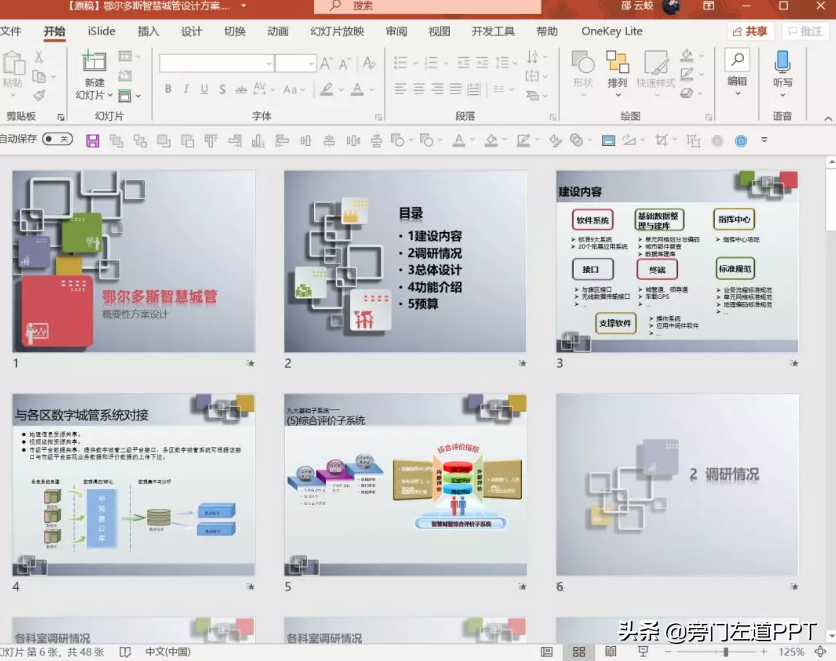Screen dimensions: 836x661
Task: Click the 批注 comments button
Action: (806, 31)
